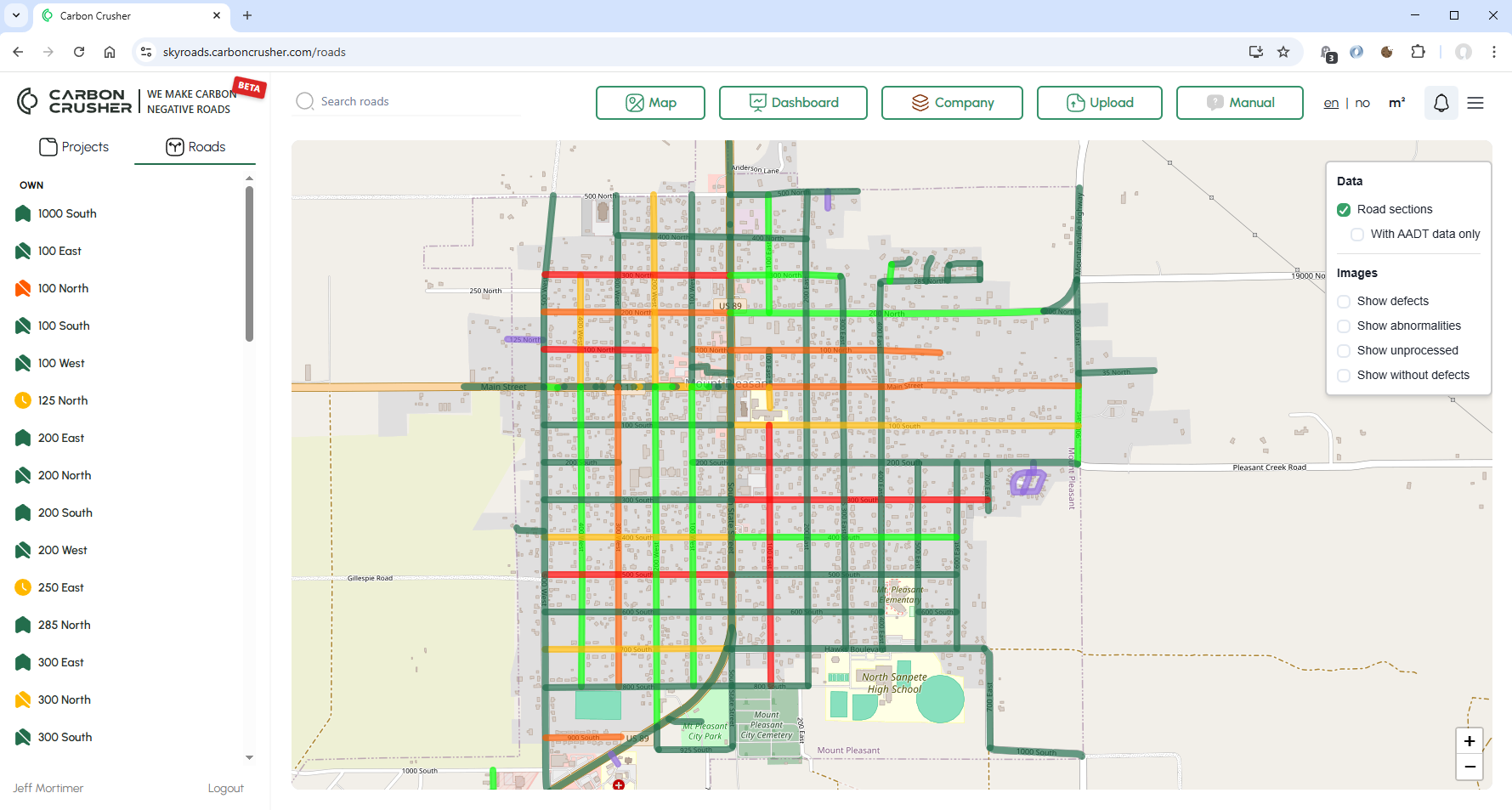Click the 125 North pending clock icon
The width and height of the screenshot is (1512, 810).
click(x=23, y=400)
